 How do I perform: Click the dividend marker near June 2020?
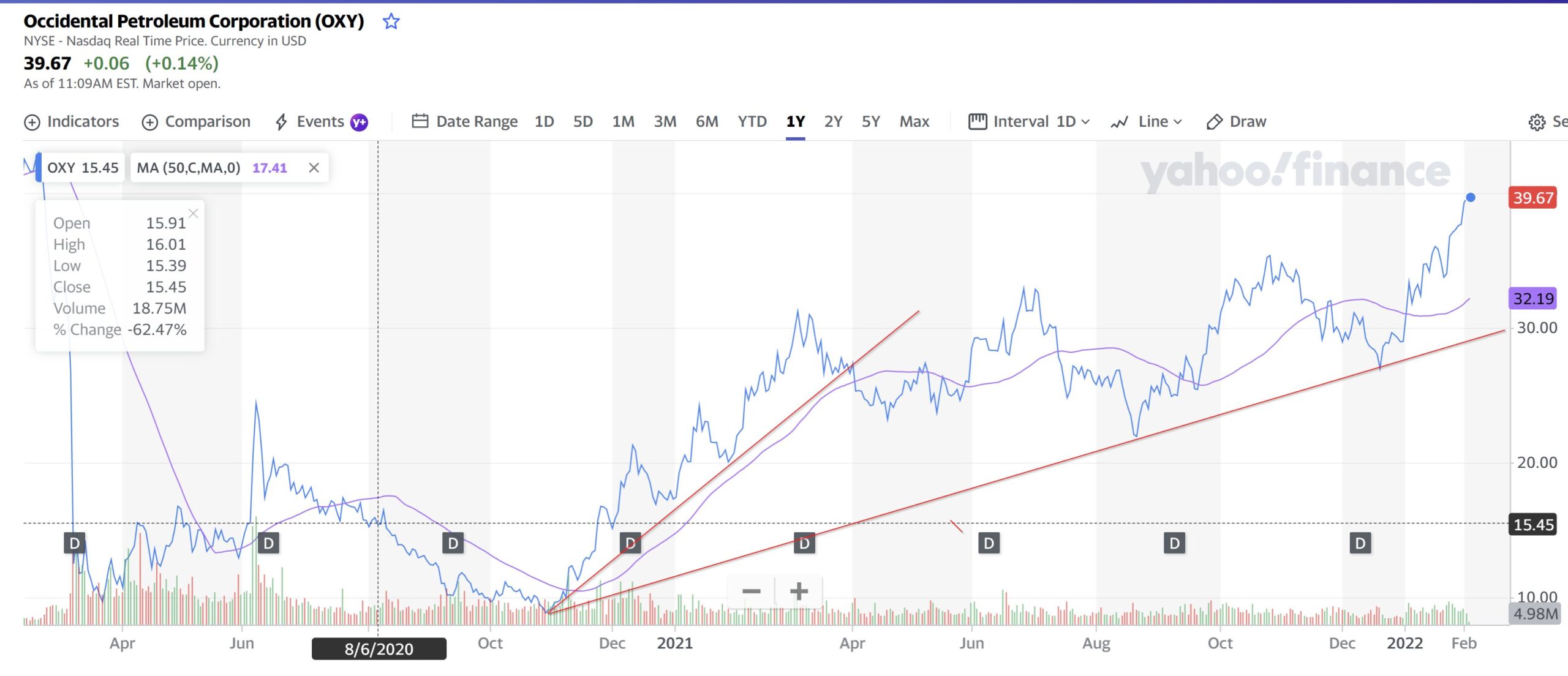click(x=268, y=543)
